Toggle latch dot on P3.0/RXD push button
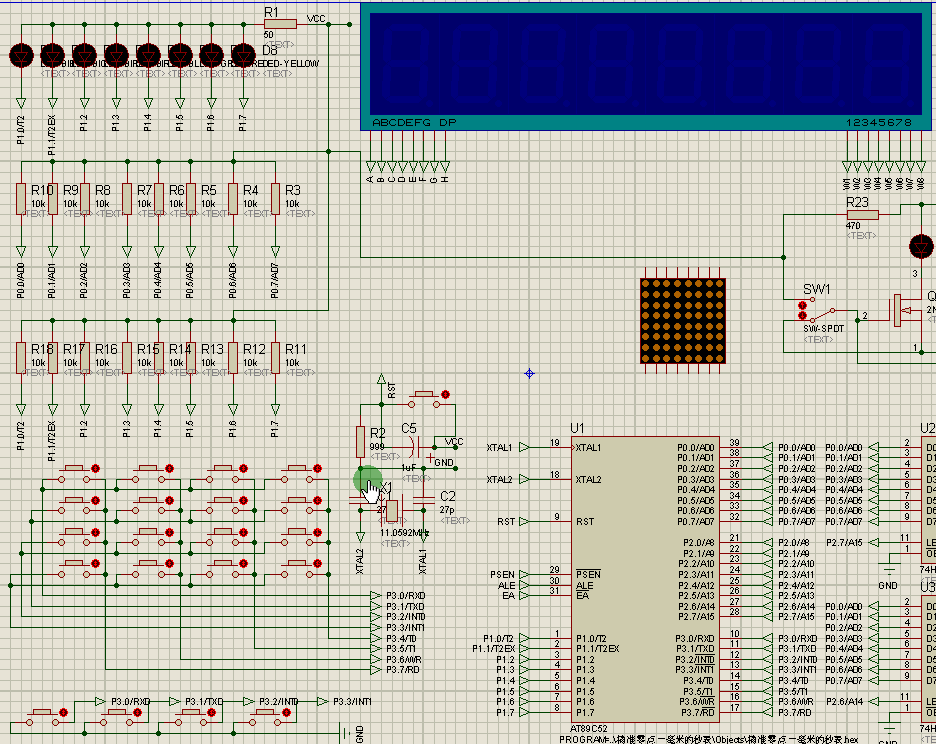The height and width of the screenshot is (744, 936). 63,712
